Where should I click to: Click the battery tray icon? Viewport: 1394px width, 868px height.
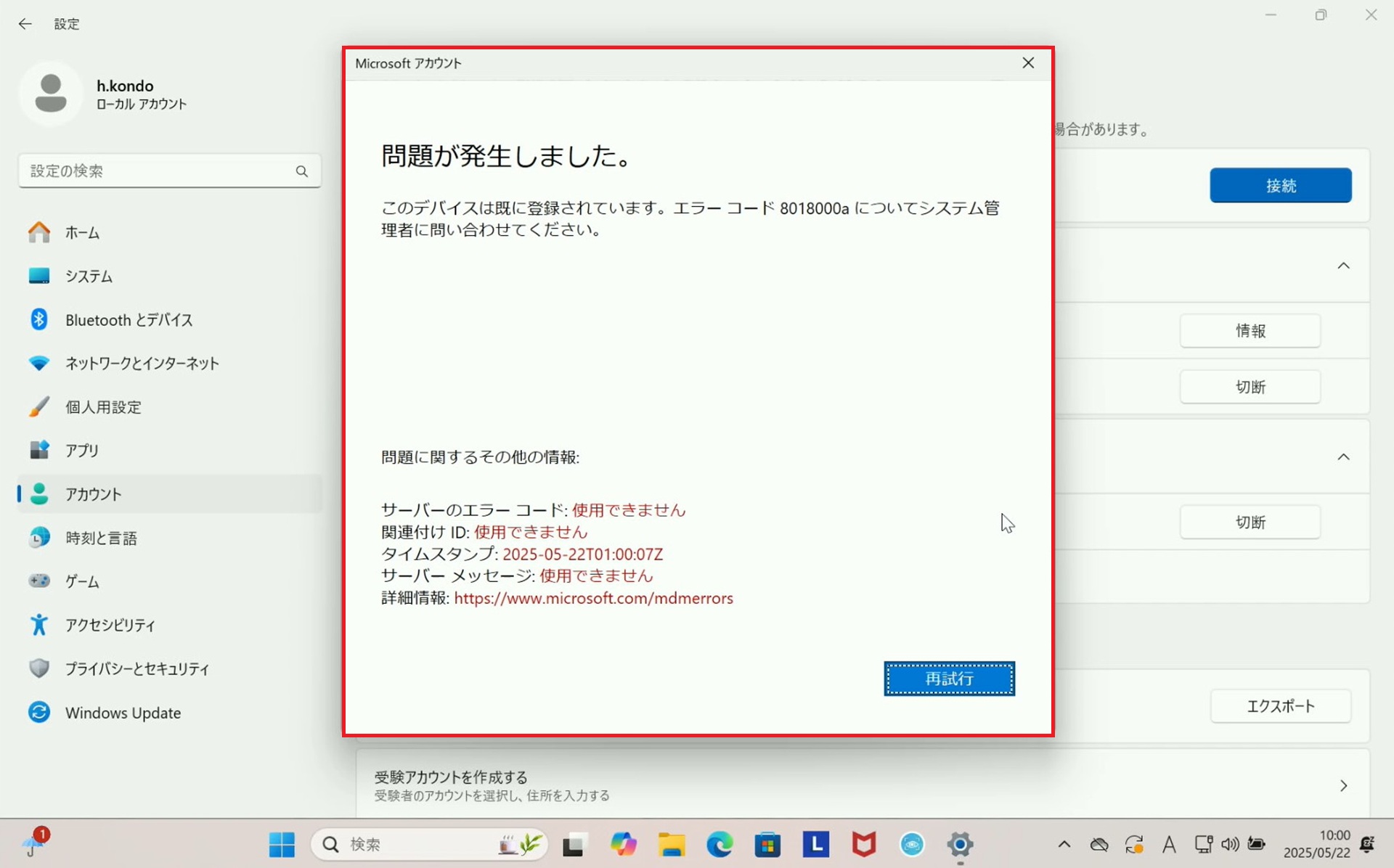pos(1257,844)
